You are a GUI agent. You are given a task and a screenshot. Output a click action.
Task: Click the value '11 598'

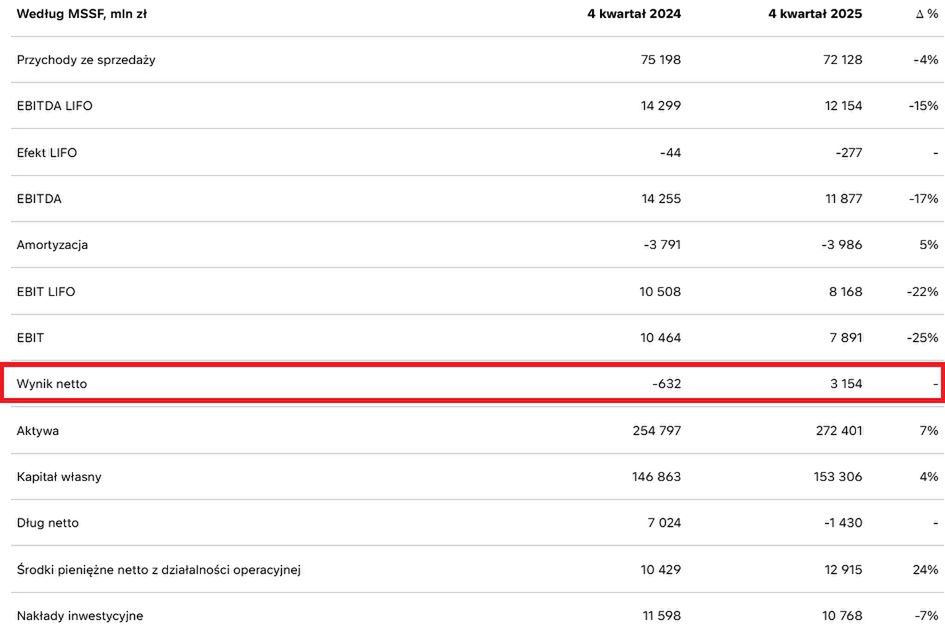(662, 616)
